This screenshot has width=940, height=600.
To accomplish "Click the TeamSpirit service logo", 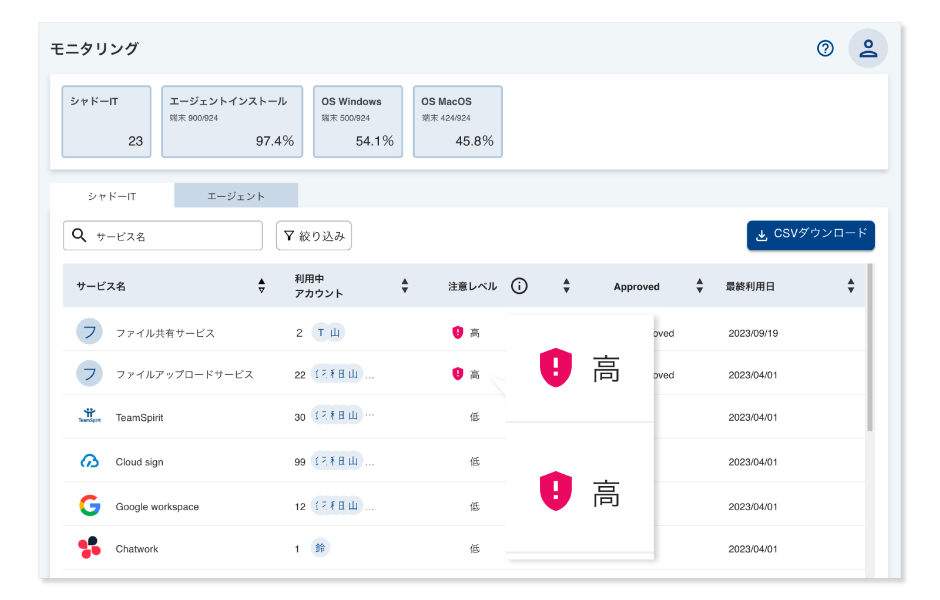I will pos(91,417).
